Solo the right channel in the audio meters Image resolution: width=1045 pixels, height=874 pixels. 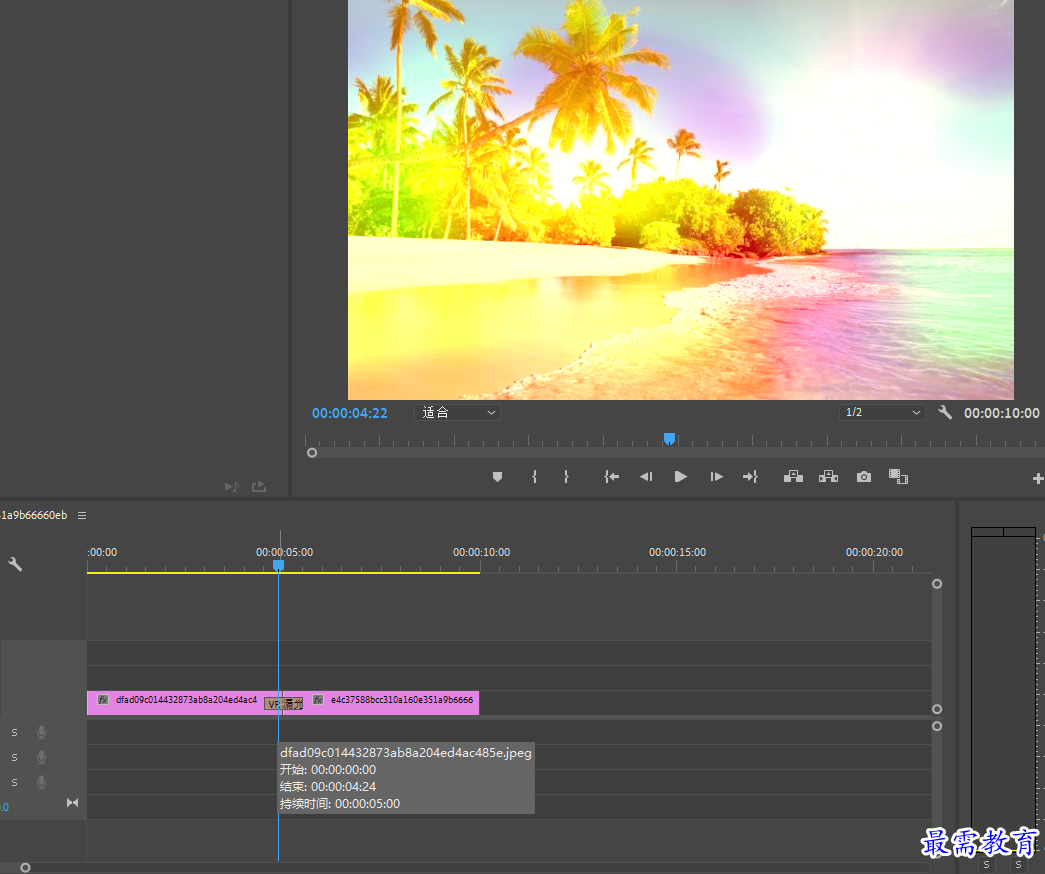pos(1018,865)
